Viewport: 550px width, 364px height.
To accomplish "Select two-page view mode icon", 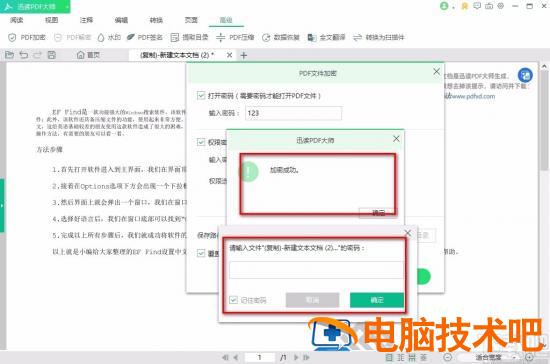I will click(x=412, y=357).
